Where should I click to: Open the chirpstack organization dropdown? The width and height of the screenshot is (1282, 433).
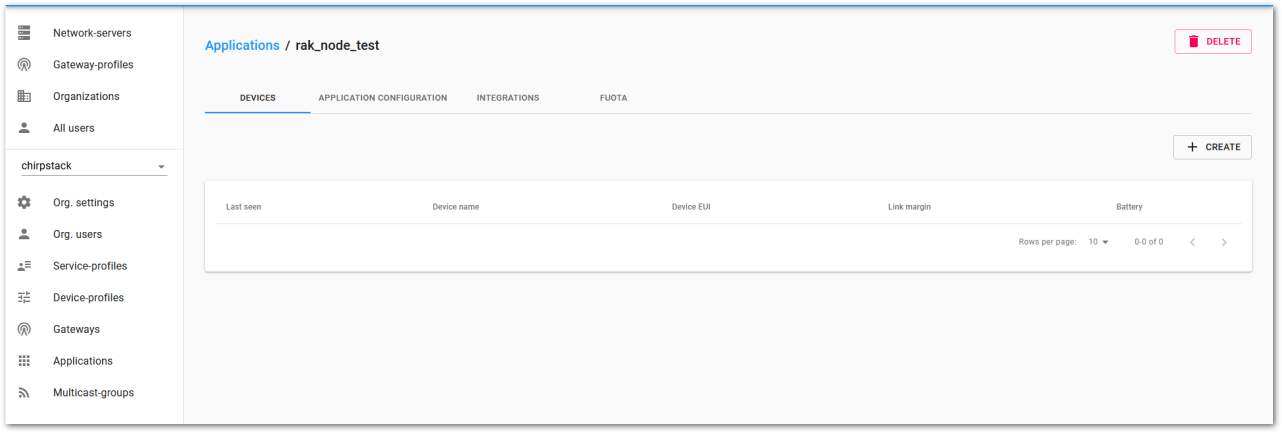94,166
